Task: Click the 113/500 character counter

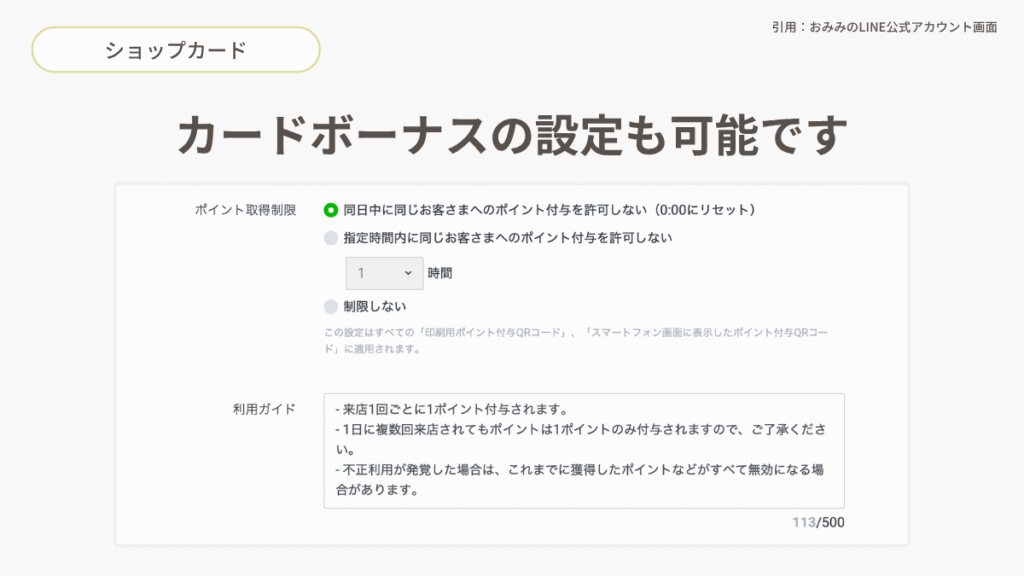Action: 818,522
